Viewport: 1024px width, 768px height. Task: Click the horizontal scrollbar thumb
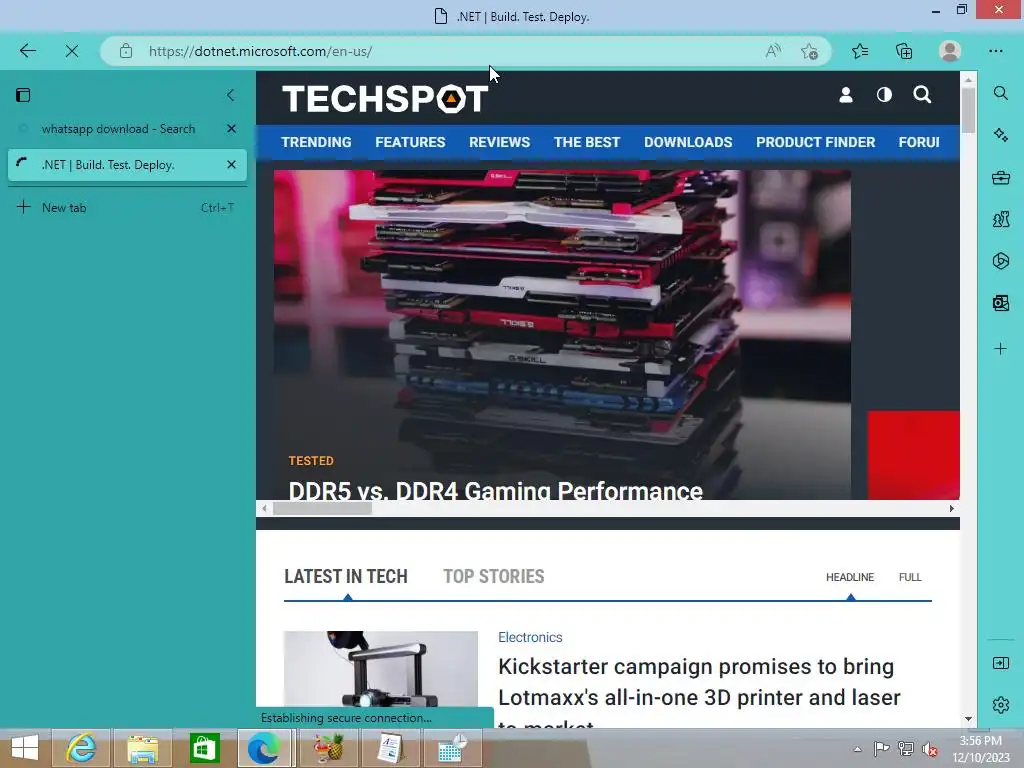(323, 509)
